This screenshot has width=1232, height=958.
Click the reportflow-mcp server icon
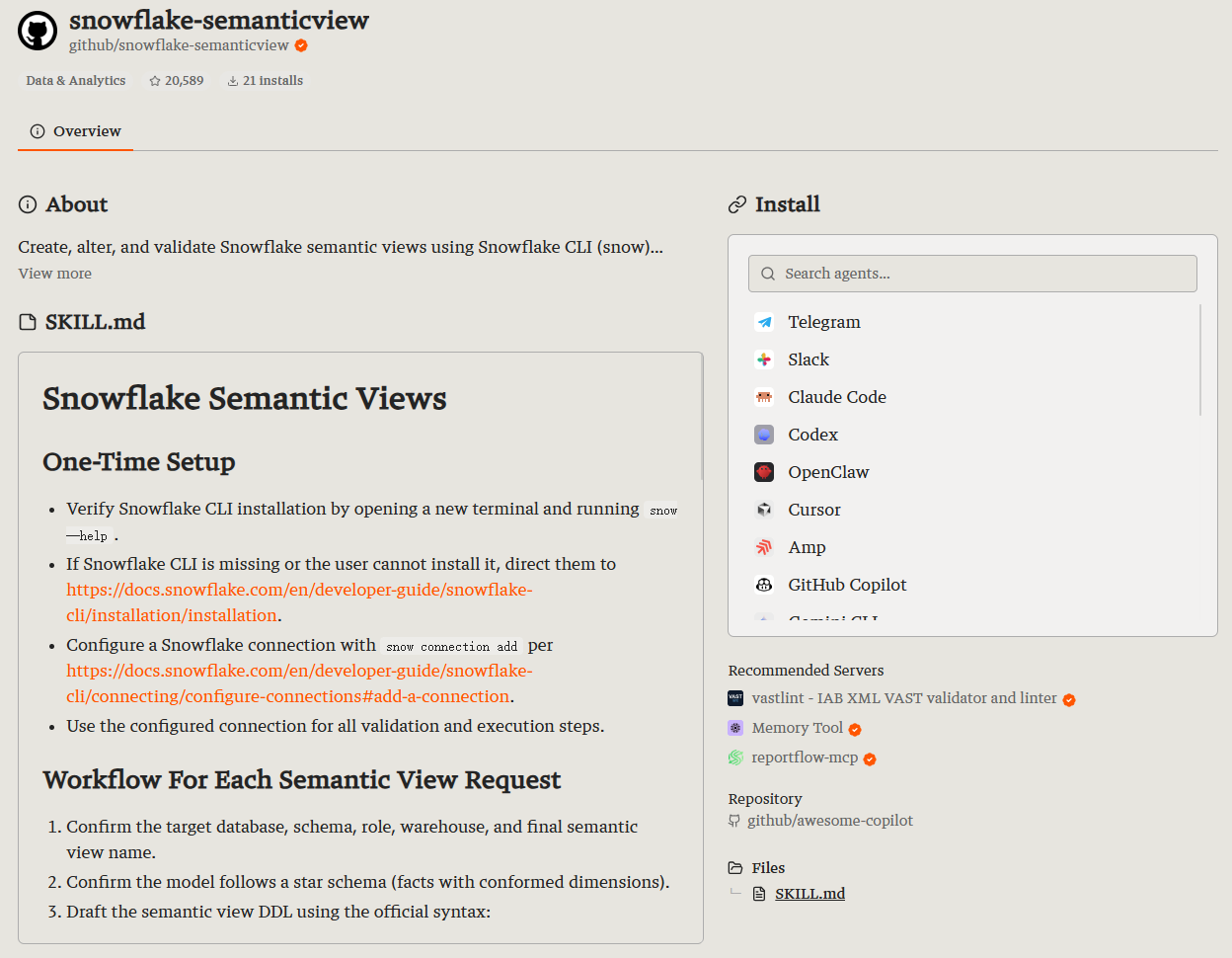(x=735, y=758)
